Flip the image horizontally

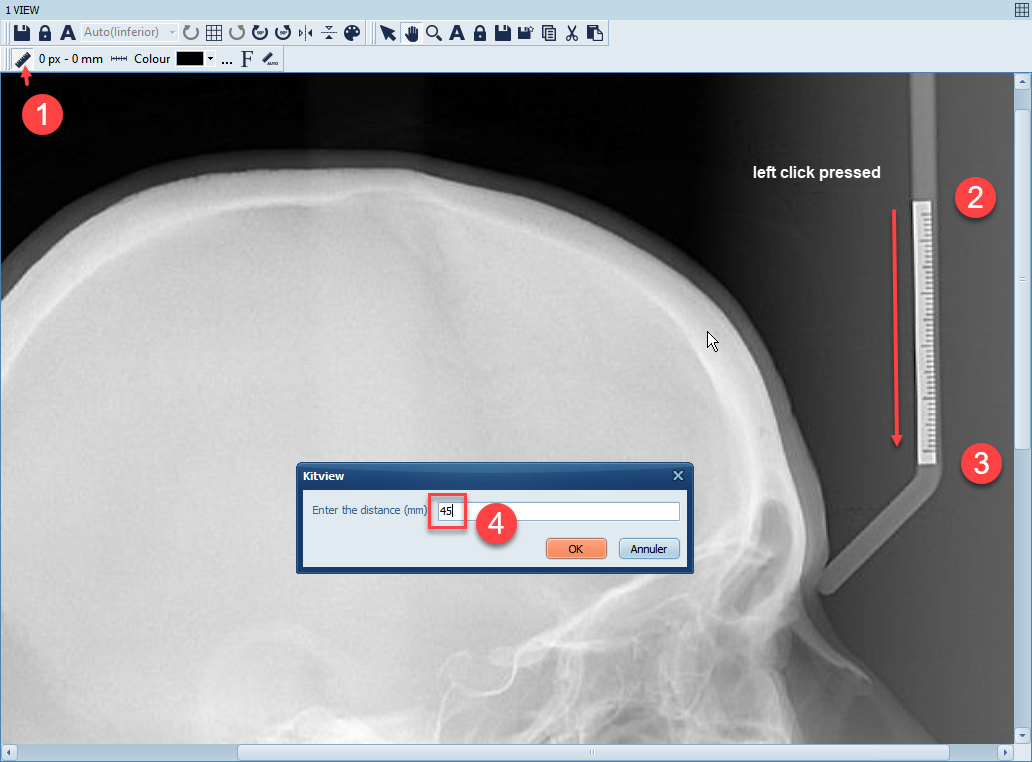click(305, 33)
